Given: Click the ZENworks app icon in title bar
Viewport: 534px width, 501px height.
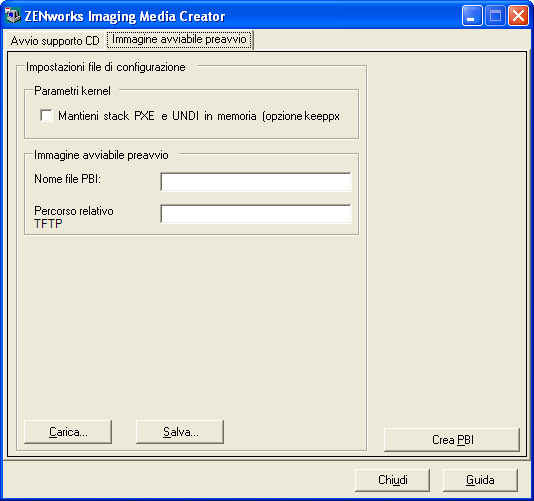Looking at the screenshot, I should coord(13,15).
